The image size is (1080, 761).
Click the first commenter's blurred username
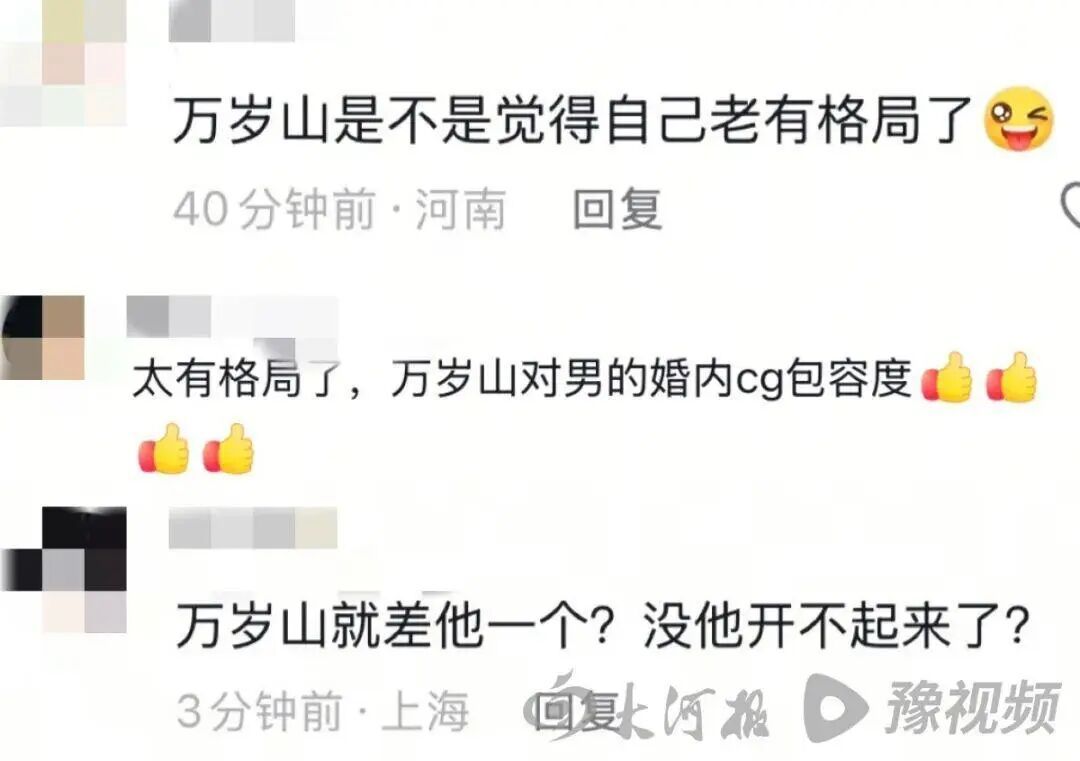click(231, 21)
